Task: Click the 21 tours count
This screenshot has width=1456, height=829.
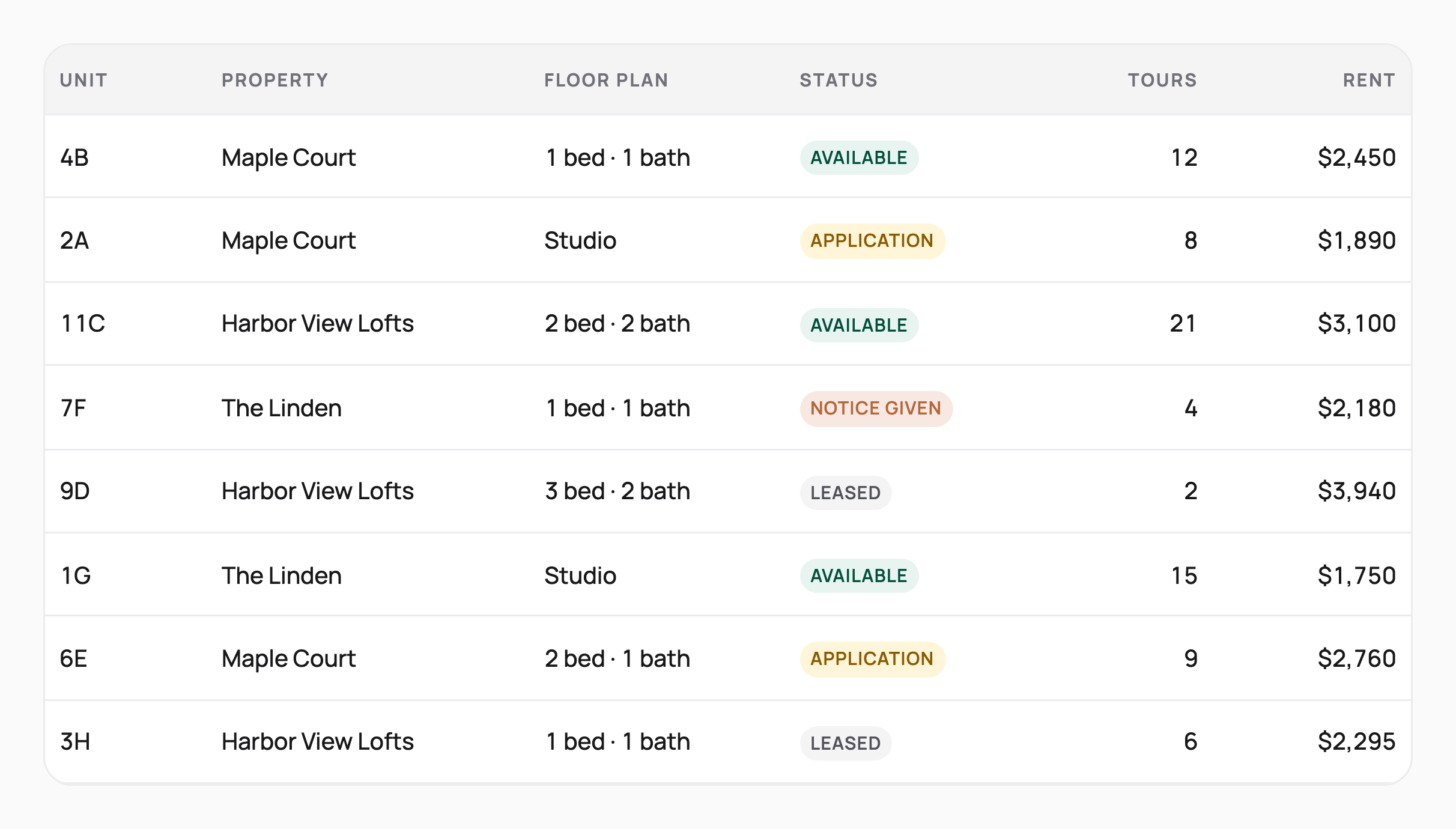Action: click(x=1183, y=323)
